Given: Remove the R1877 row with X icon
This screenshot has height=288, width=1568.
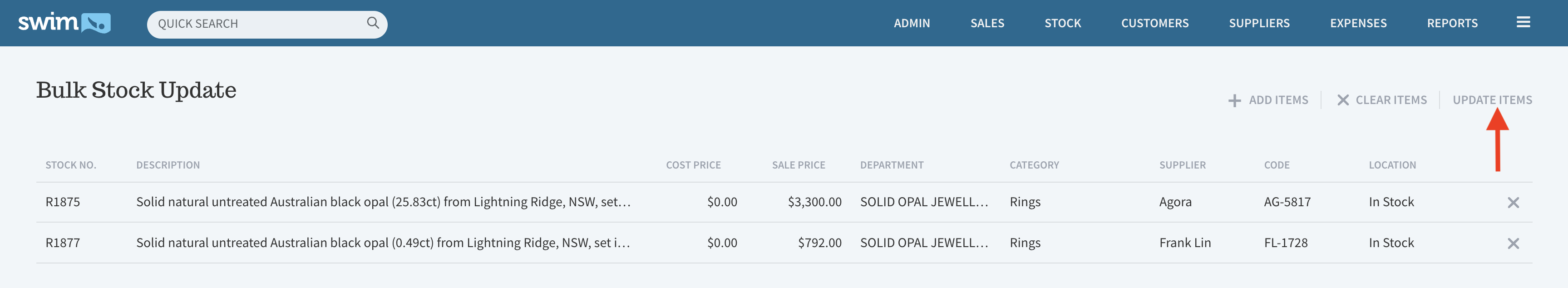Looking at the screenshot, I should pyautogui.click(x=1513, y=243).
